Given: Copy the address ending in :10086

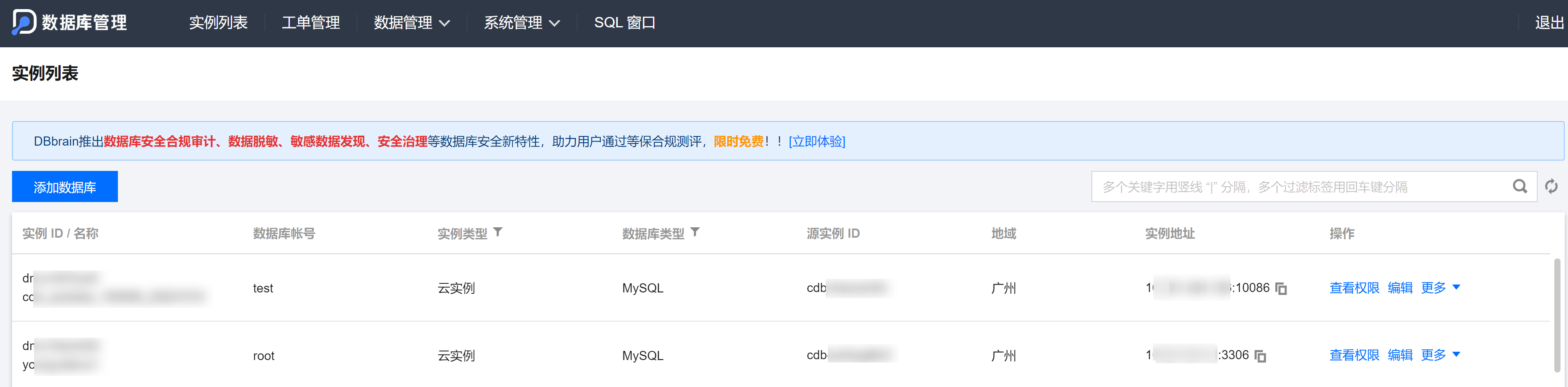Looking at the screenshot, I should coord(1281,288).
